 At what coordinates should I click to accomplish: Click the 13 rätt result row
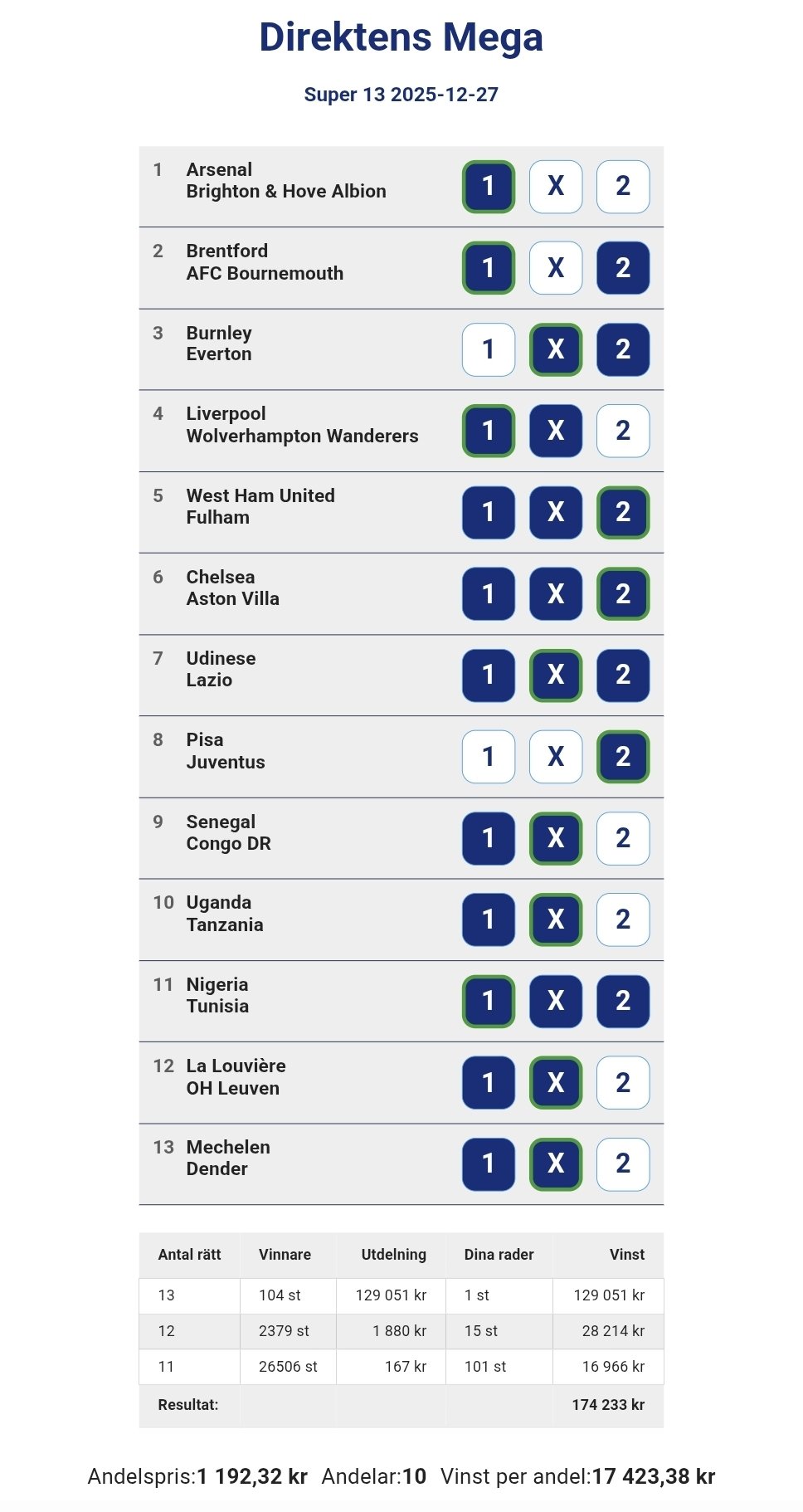click(401, 1295)
